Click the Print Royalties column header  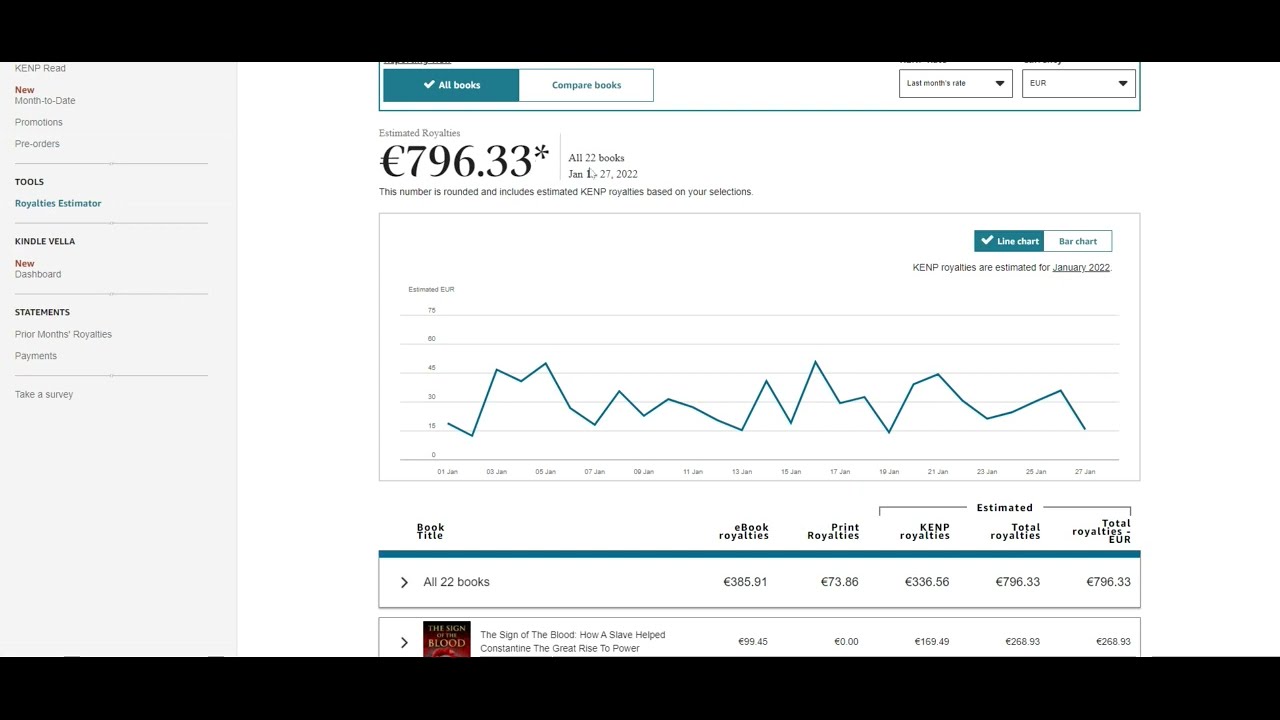click(833, 531)
